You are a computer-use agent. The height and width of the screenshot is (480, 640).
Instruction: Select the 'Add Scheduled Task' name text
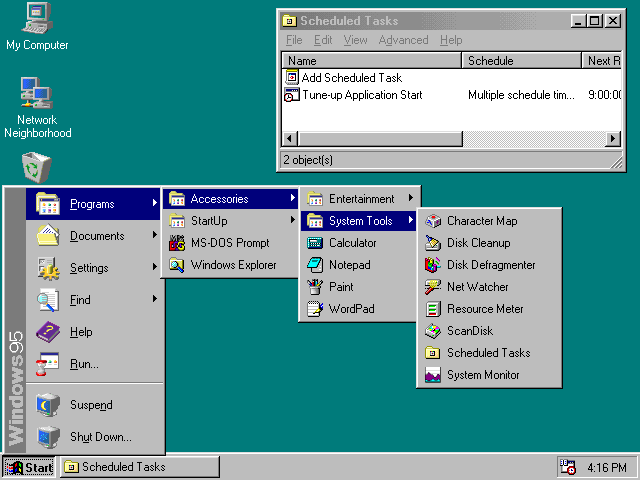(351, 78)
